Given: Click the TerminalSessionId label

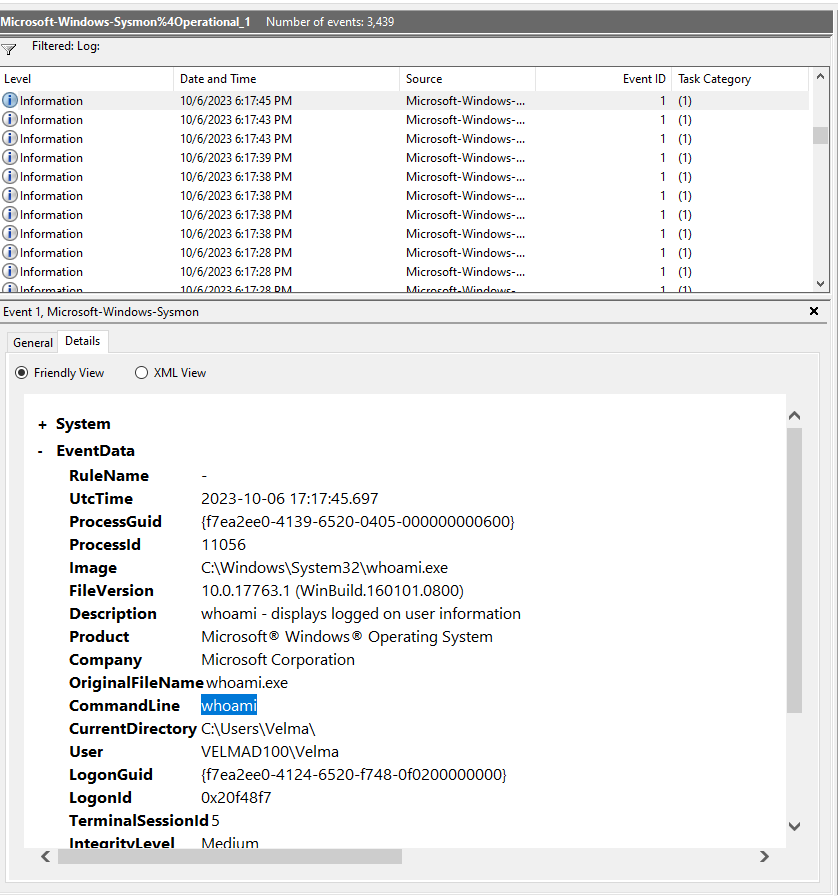Looking at the screenshot, I should tap(139, 821).
